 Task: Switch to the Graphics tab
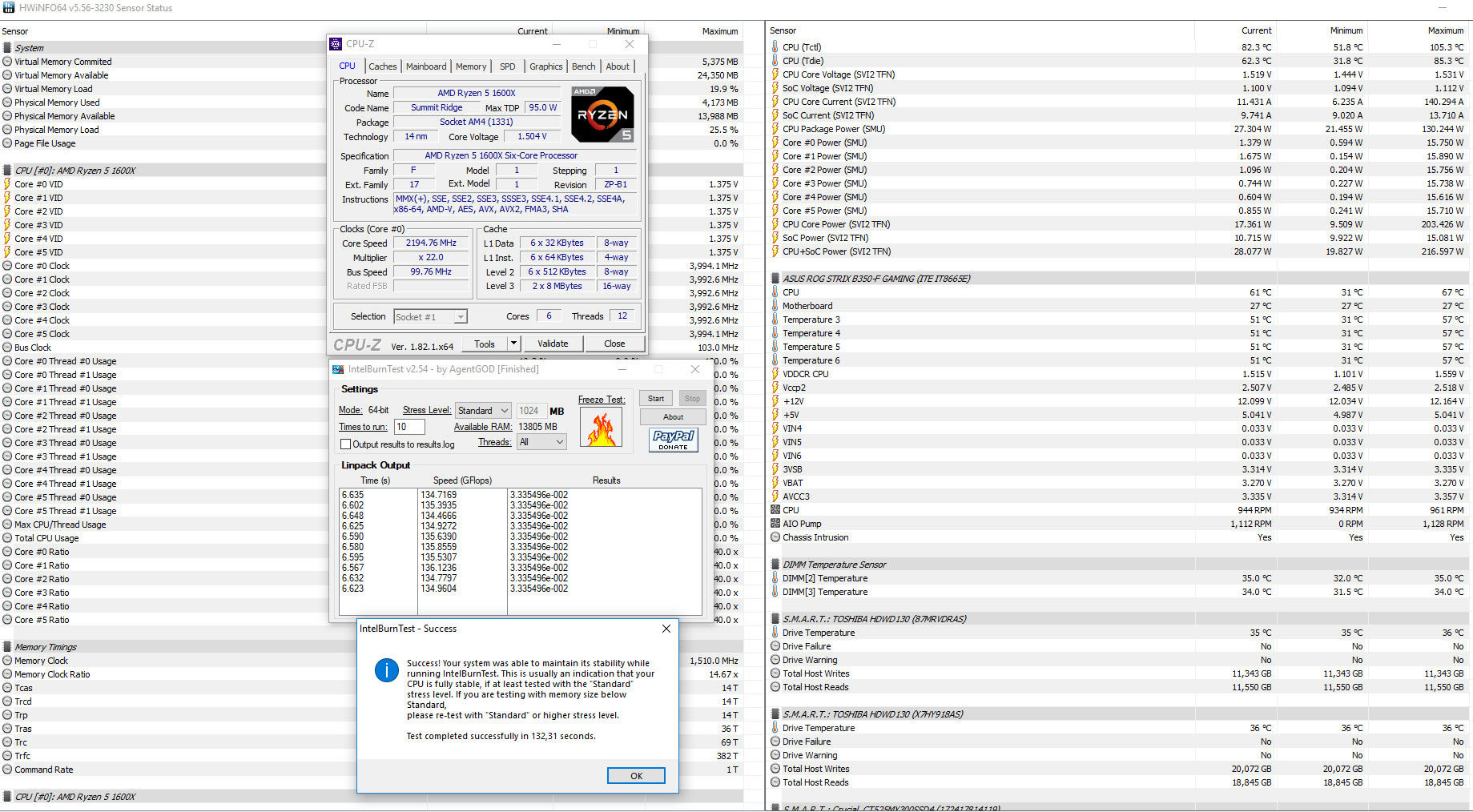pyautogui.click(x=546, y=66)
